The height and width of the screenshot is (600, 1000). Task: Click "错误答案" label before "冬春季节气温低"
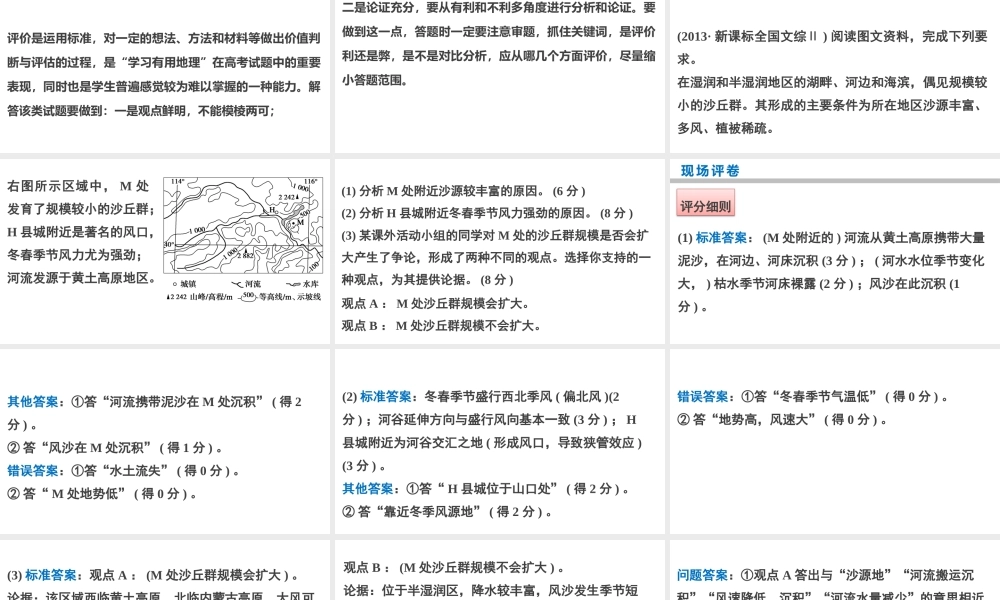tap(703, 397)
